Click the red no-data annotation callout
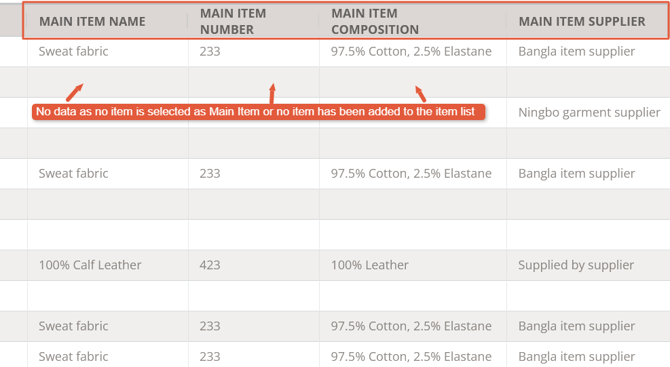Viewport: 670px width, 367px height. pyautogui.click(x=259, y=112)
